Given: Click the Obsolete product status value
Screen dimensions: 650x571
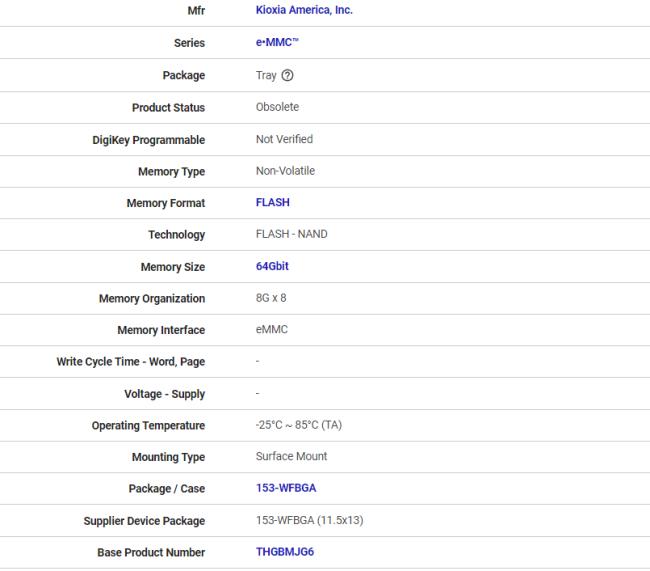Looking at the screenshot, I should click(x=277, y=107).
